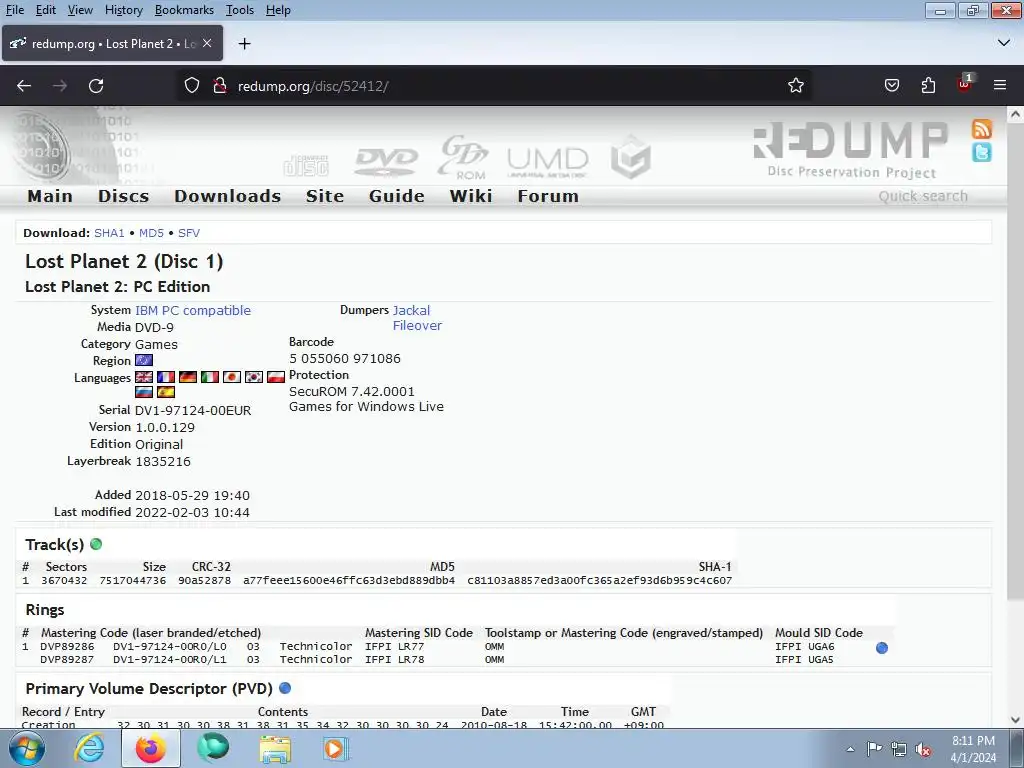Click the Italian language flag
Image resolution: width=1024 pixels, height=768 pixels.
pyautogui.click(x=210, y=377)
